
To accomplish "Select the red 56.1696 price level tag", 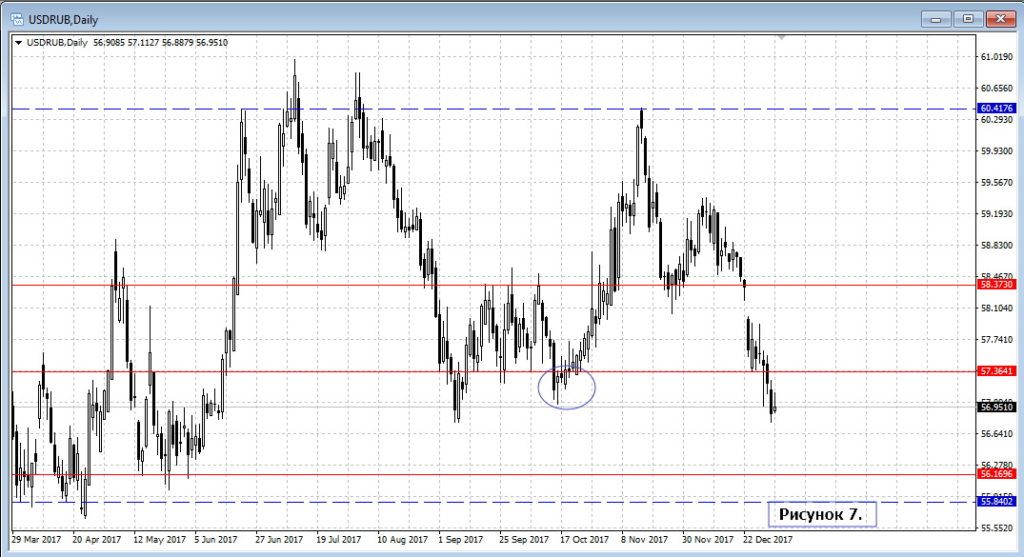I will click(x=997, y=475).
